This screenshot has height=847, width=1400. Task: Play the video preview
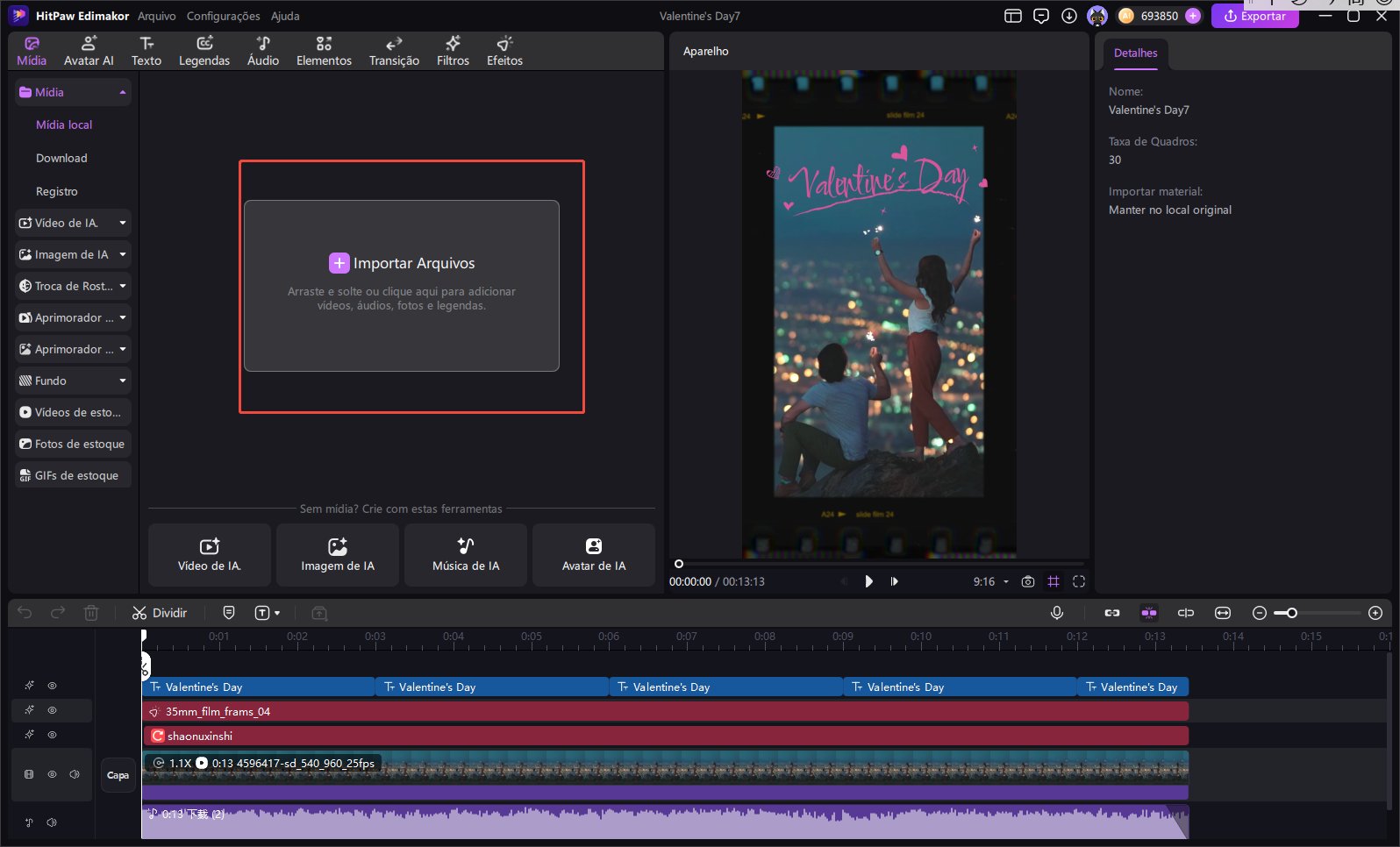868,581
